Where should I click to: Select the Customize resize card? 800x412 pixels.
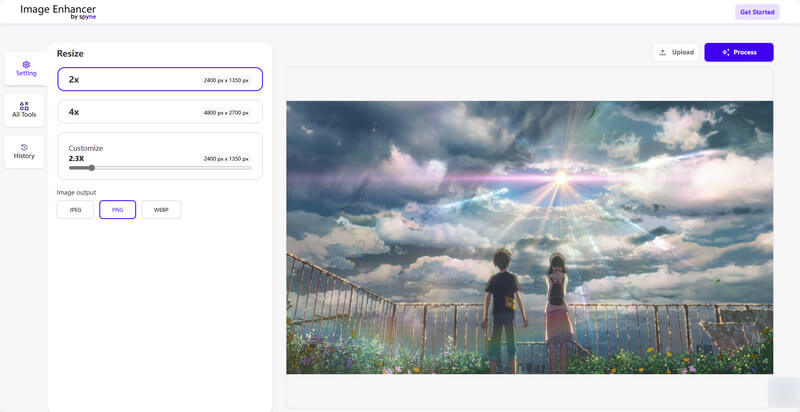(160, 150)
